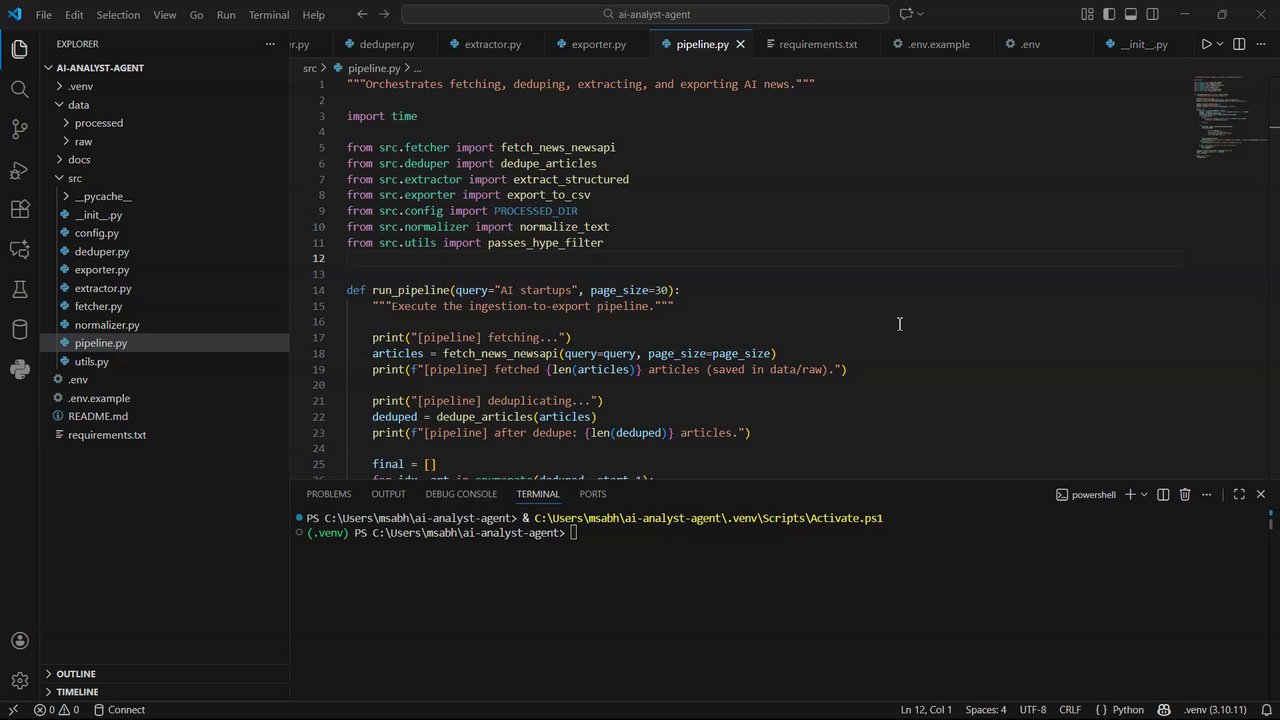The height and width of the screenshot is (720, 1280).
Task: Collapse the src folder
Action: click(x=74, y=178)
